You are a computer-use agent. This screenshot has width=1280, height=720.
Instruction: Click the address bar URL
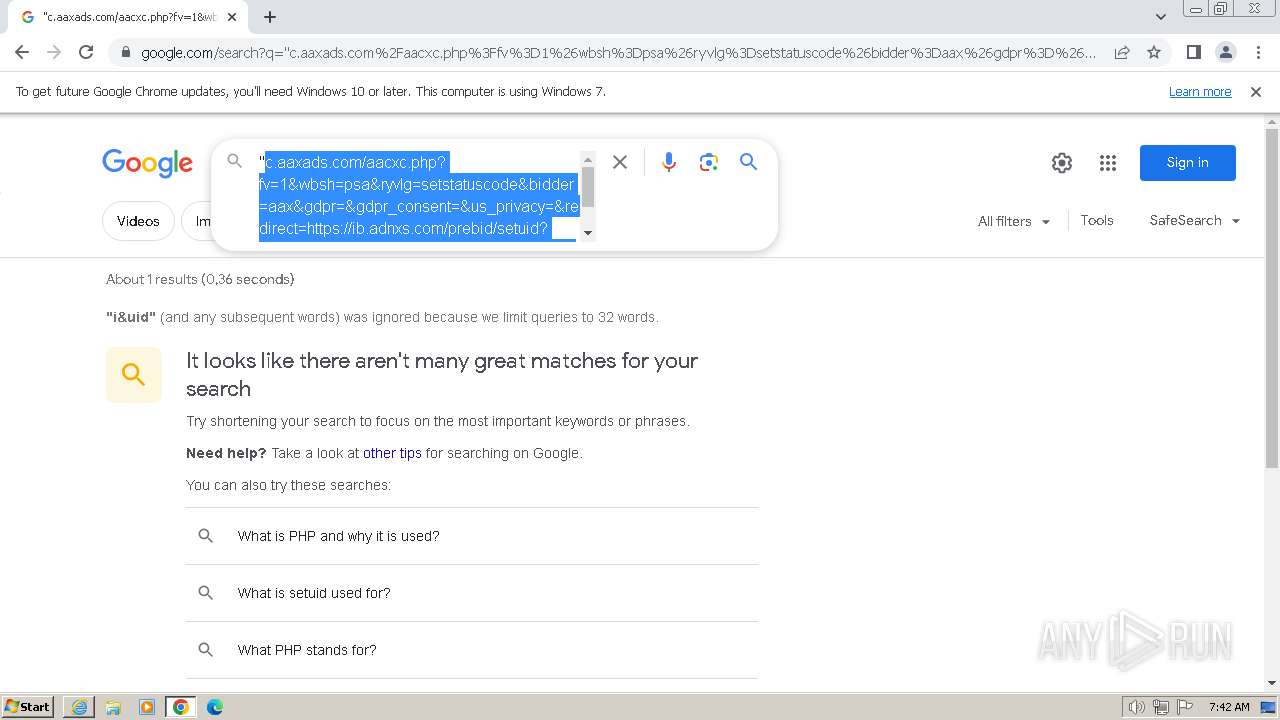click(x=618, y=53)
